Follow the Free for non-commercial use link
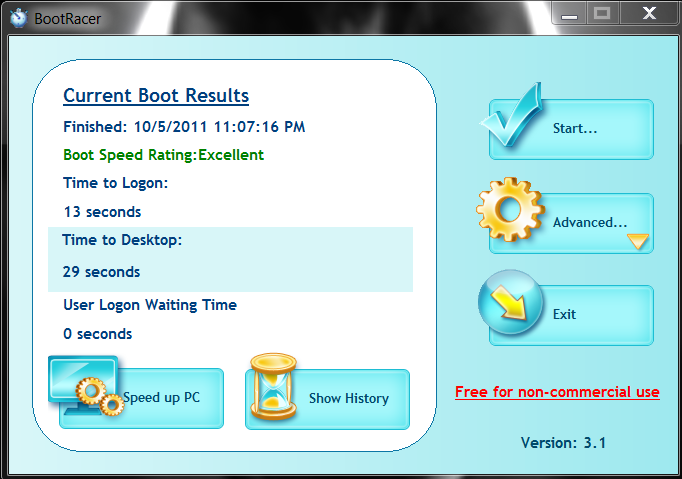 [x=557, y=392]
